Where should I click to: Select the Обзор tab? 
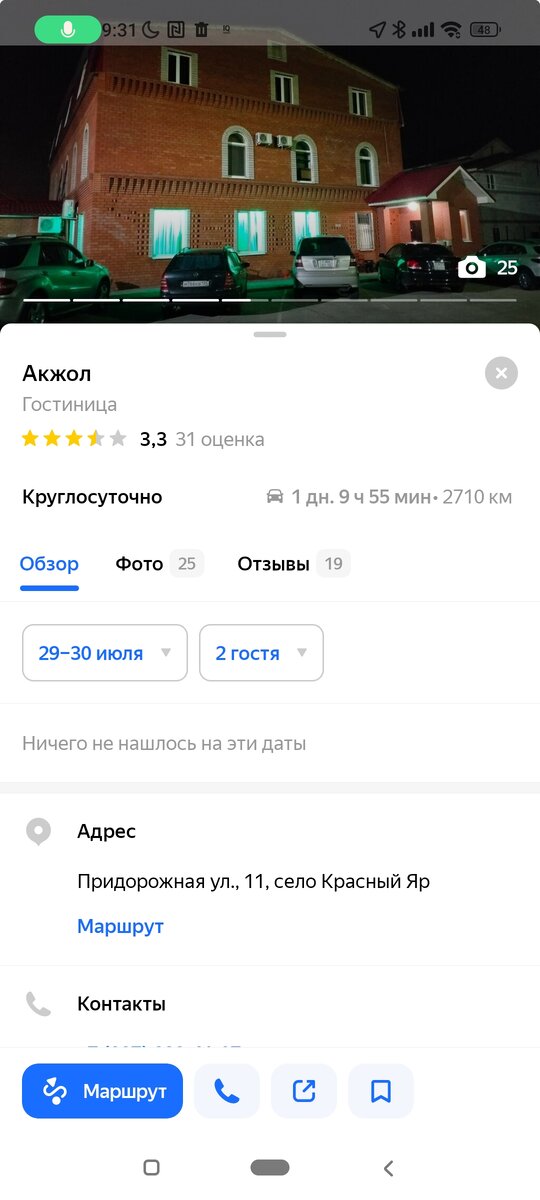click(49, 564)
